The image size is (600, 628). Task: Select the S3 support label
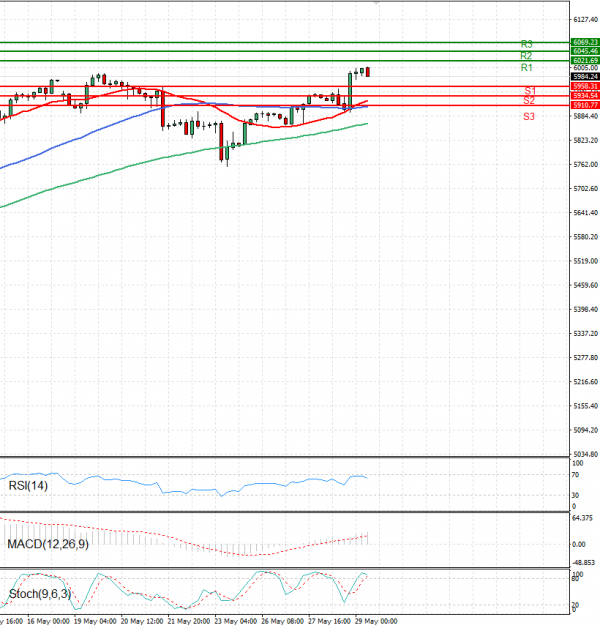tap(528, 117)
